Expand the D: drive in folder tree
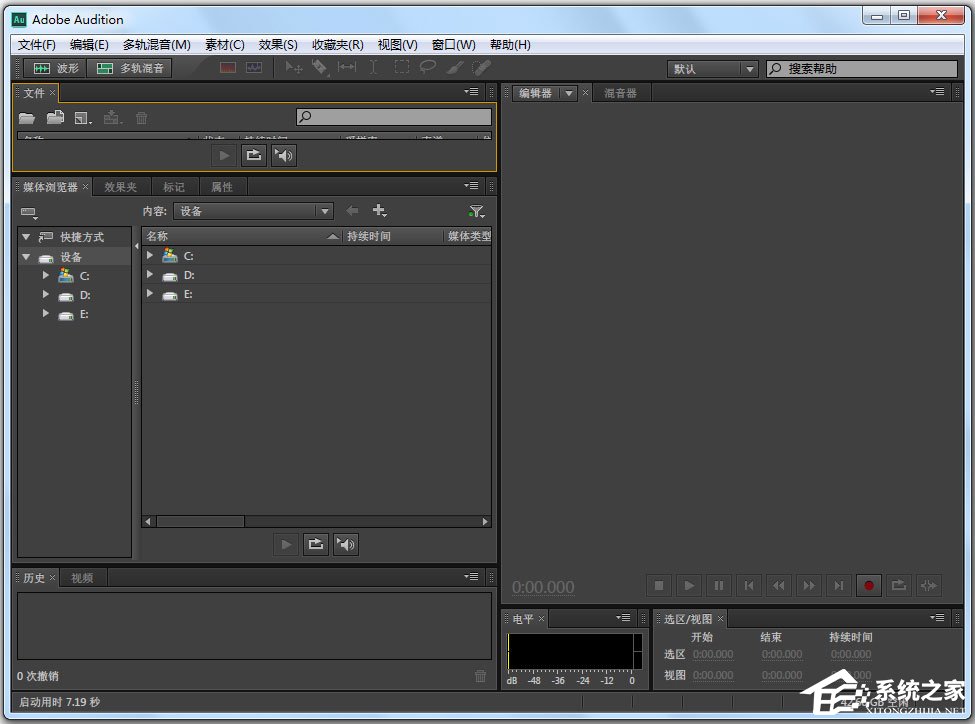 coord(46,295)
